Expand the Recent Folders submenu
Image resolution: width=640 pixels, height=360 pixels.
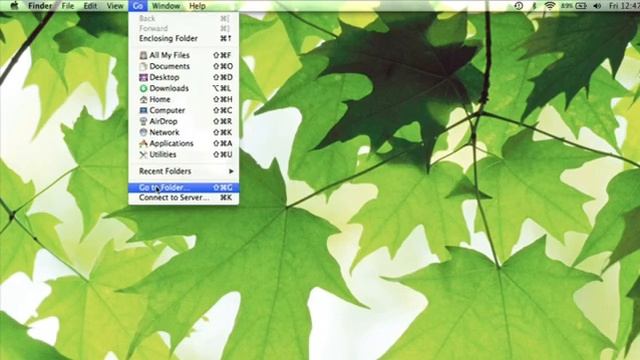coord(184,171)
